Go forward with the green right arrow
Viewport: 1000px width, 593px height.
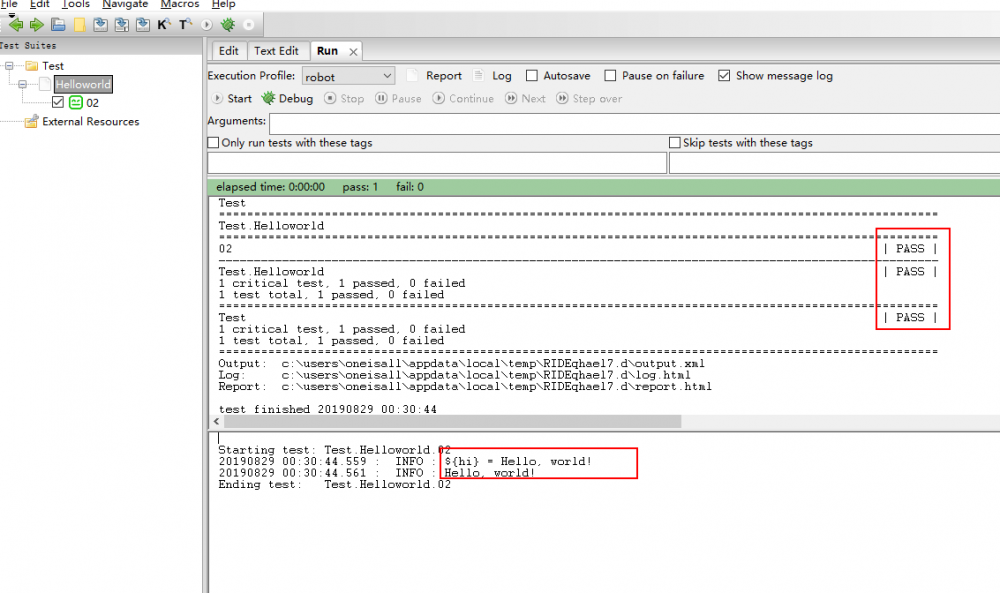[x=36, y=25]
